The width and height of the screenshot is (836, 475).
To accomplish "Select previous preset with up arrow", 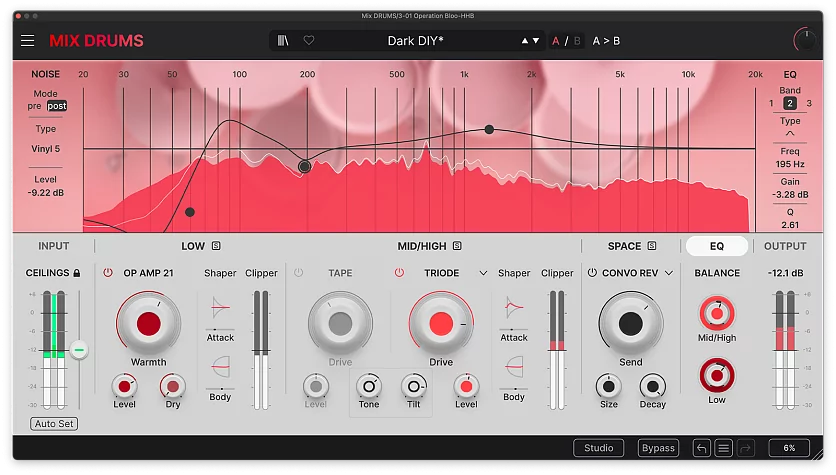I will pyautogui.click(x=525, y=41).
